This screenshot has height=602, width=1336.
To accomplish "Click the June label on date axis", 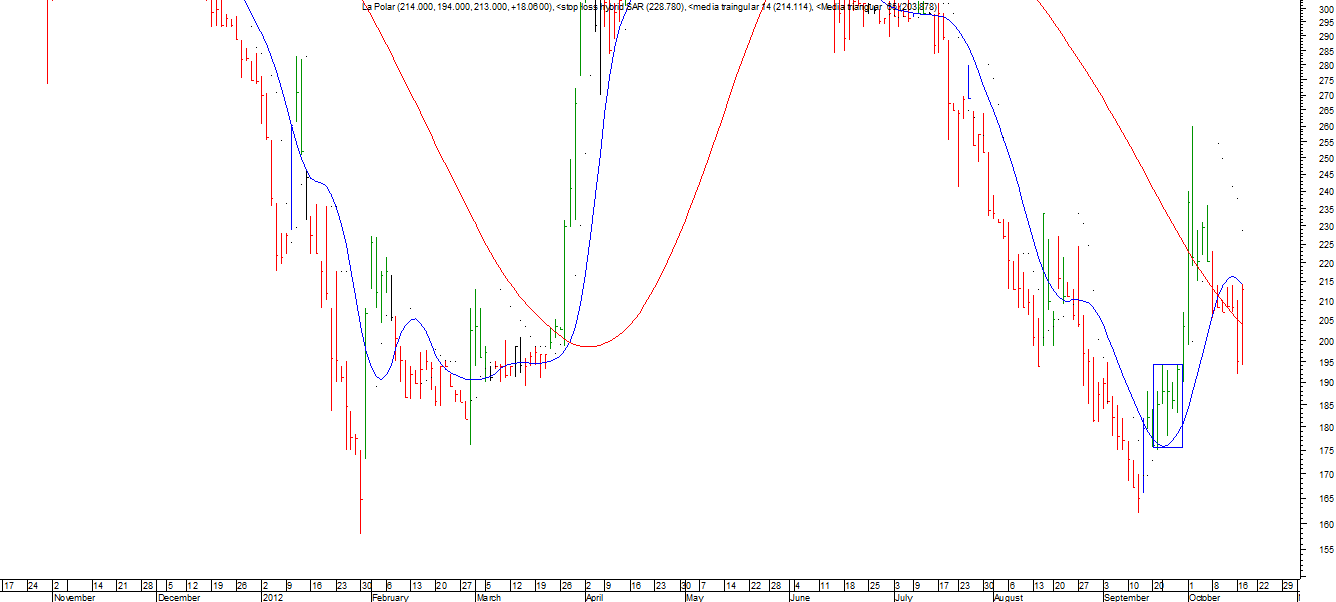I will (x=799, y=597).
